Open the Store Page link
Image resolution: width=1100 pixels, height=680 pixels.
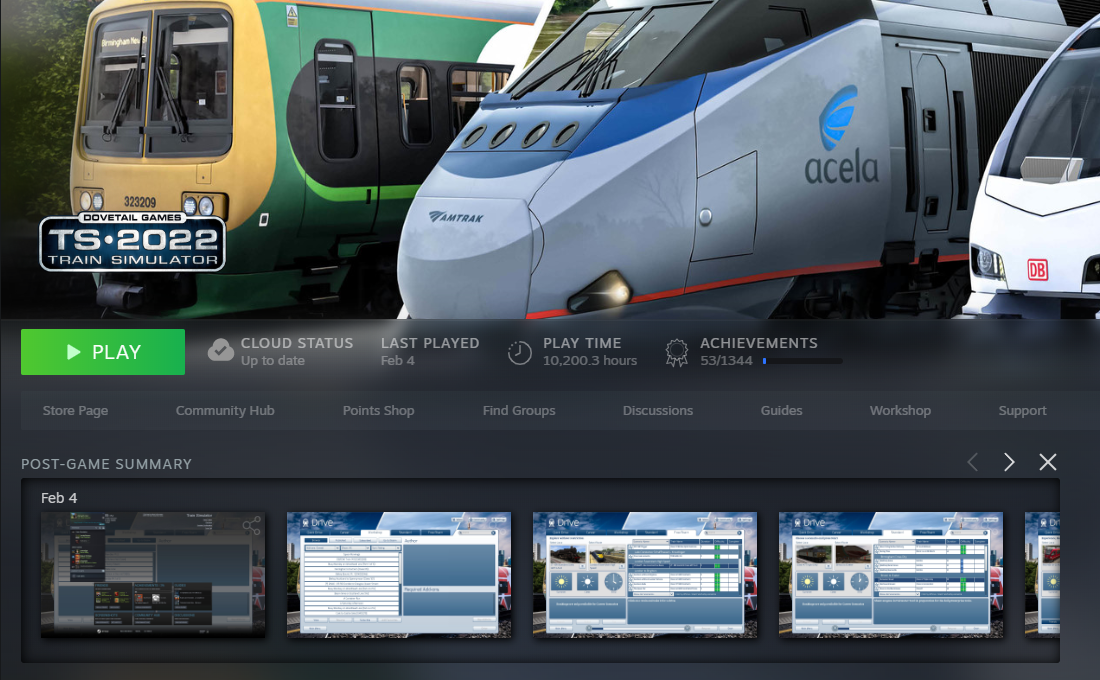pos(75,411)
